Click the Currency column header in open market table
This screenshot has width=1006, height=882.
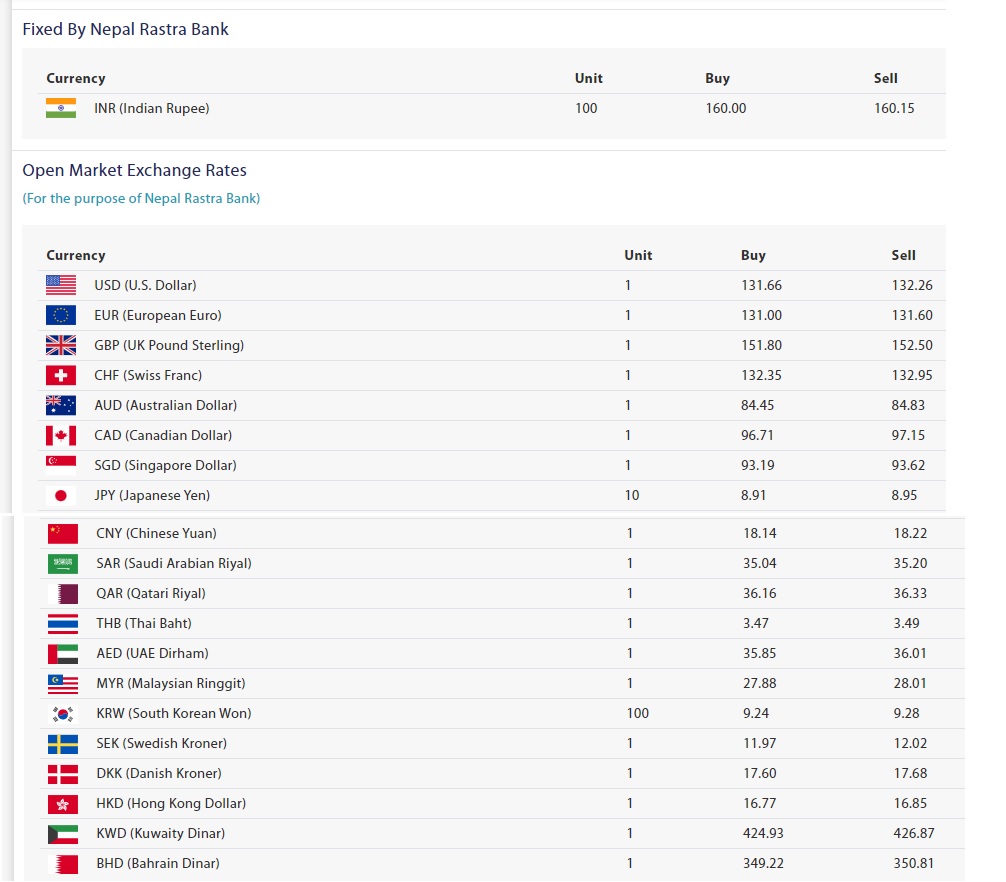(76, 255)
